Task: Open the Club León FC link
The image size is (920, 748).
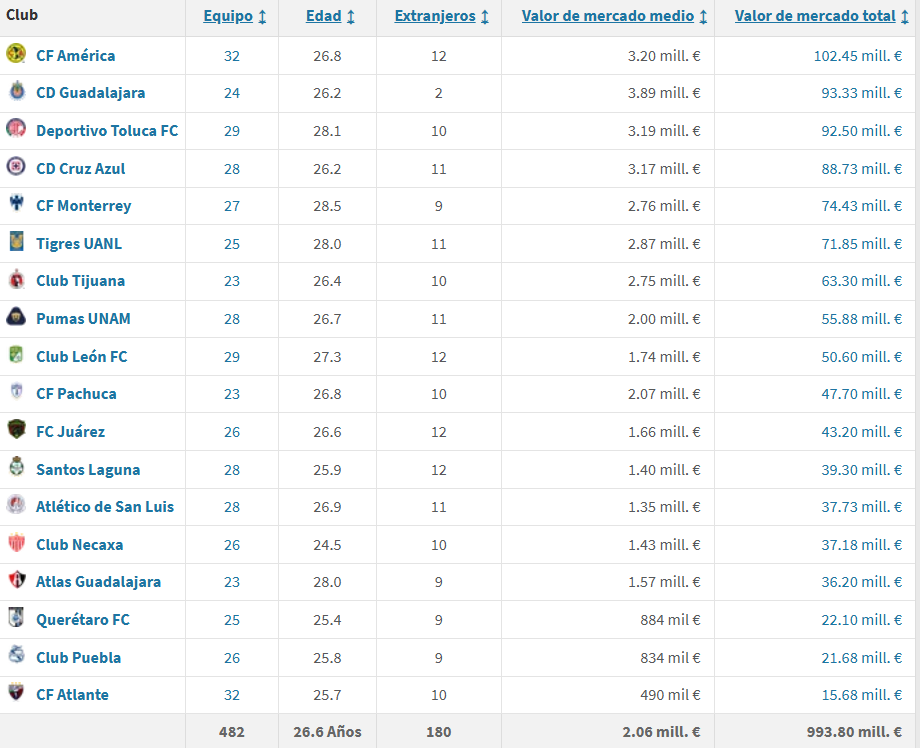Action: [x=82, y=357]
